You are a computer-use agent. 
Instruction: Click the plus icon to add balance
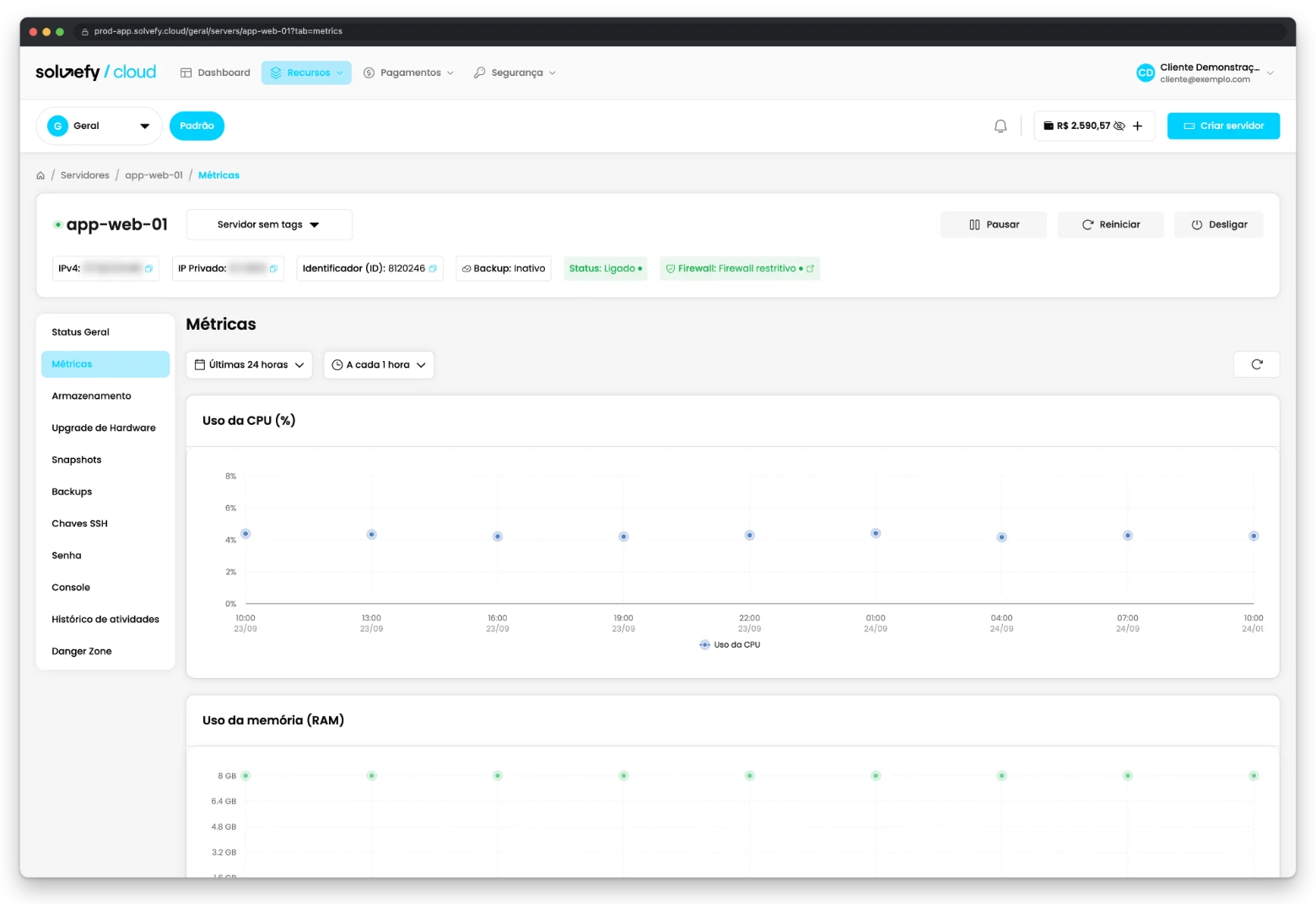pyautogui.click(x=1137, y=126)
